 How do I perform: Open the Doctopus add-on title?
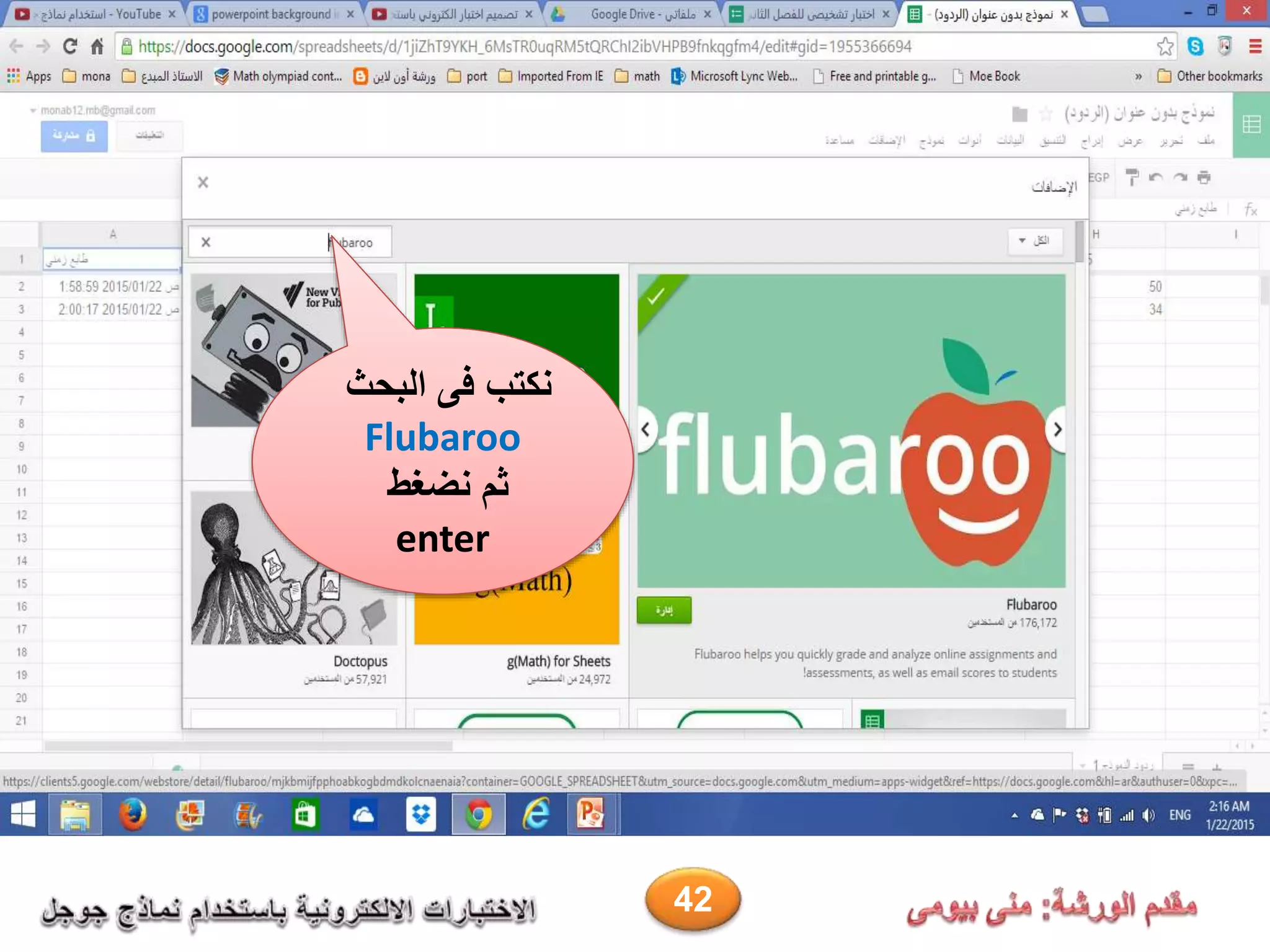[x=360, y=661]
